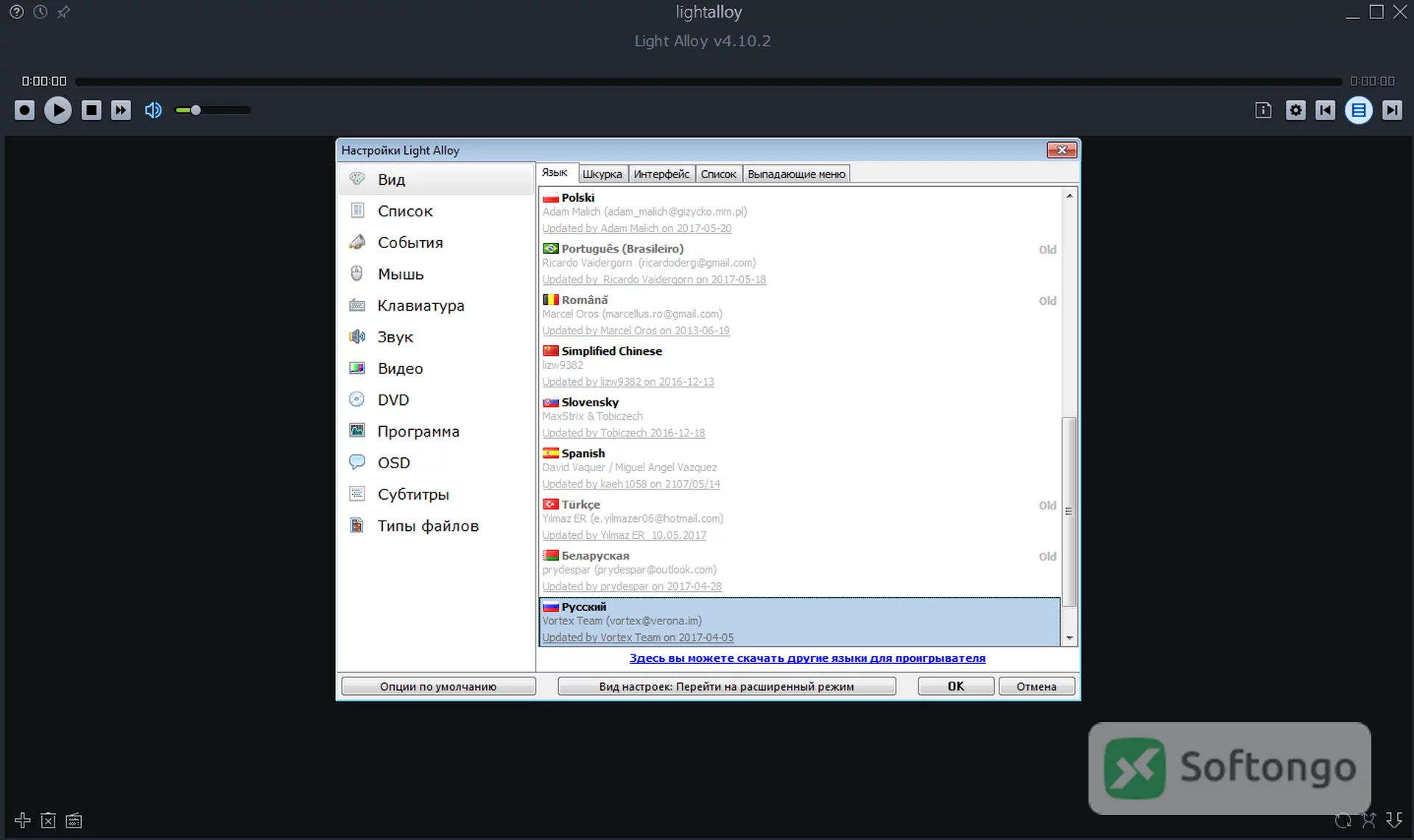
Task: Click the Опции по умолчанию button
Action: click(x=438, y=686)
